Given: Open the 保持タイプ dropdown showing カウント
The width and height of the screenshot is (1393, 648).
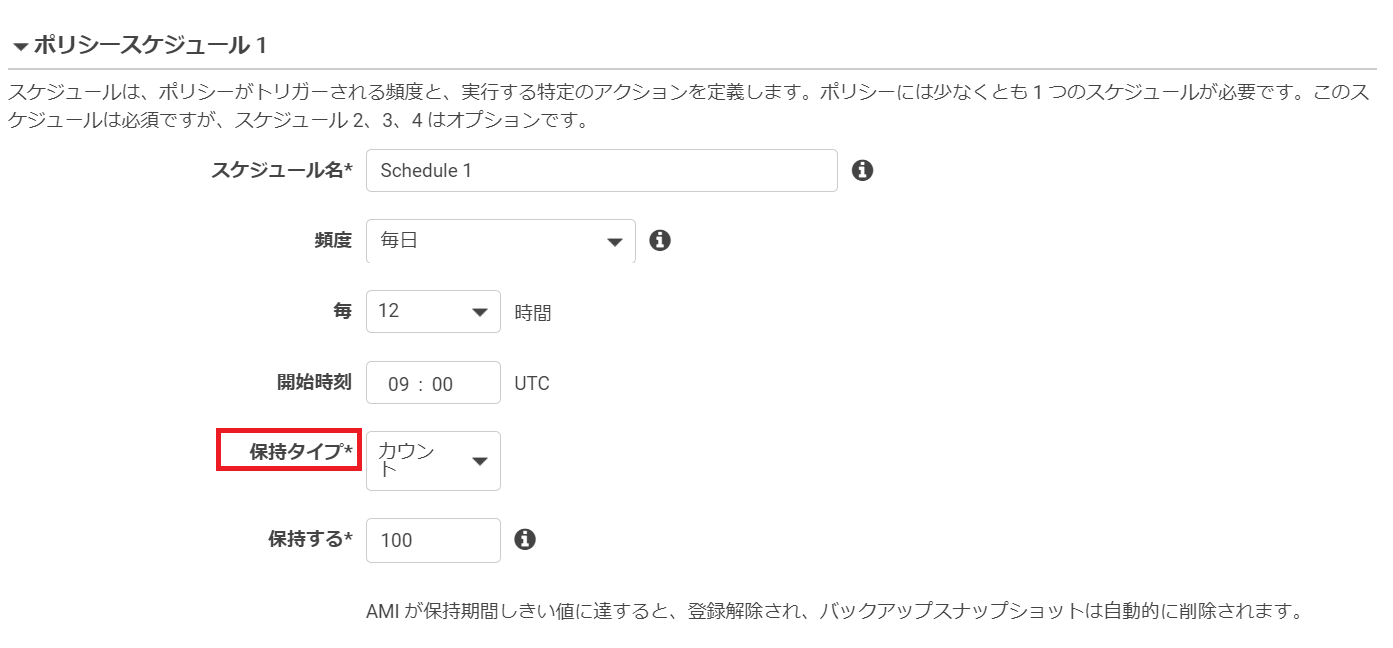Looking at the screenshot, I should pos(433,461).
